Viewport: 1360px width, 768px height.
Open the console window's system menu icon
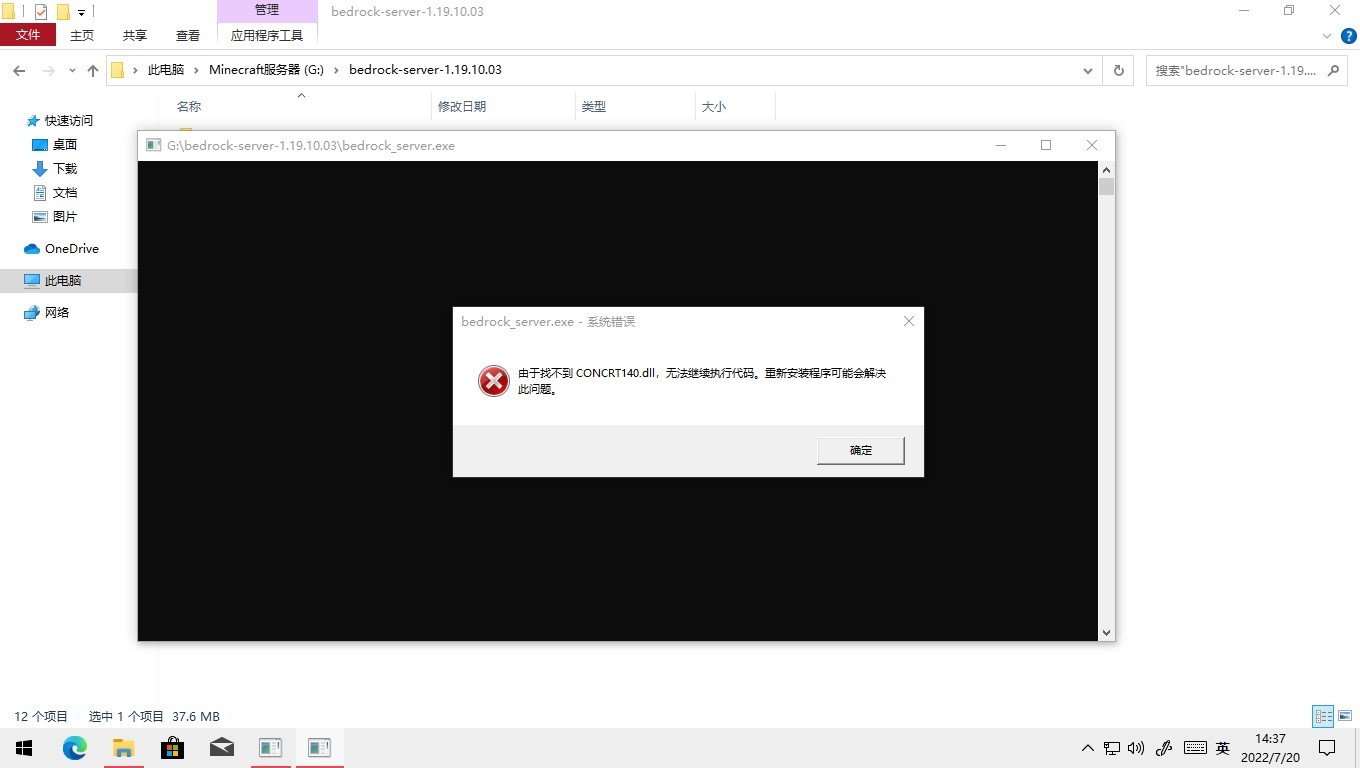click(x=153, y=145)
